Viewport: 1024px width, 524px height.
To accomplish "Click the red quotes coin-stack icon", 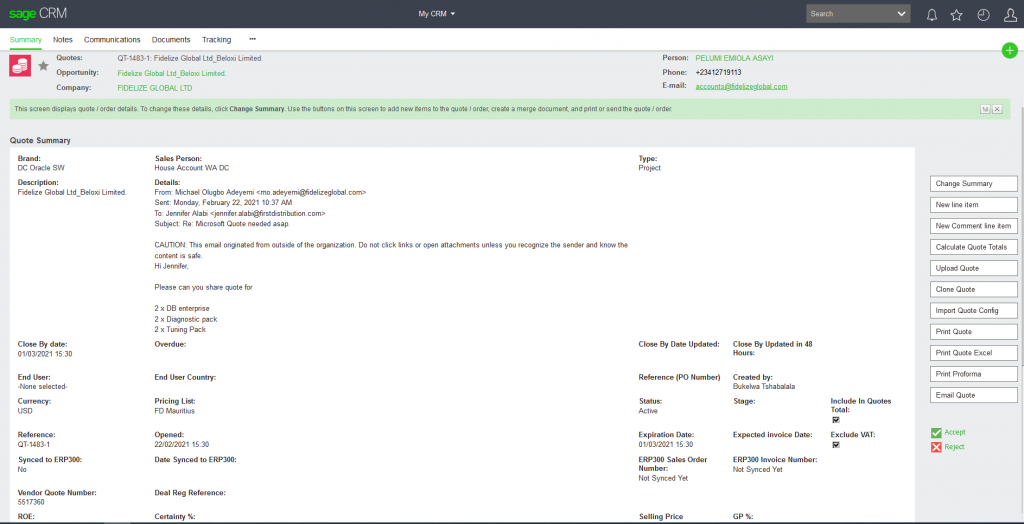I will [x=20, y=66].
